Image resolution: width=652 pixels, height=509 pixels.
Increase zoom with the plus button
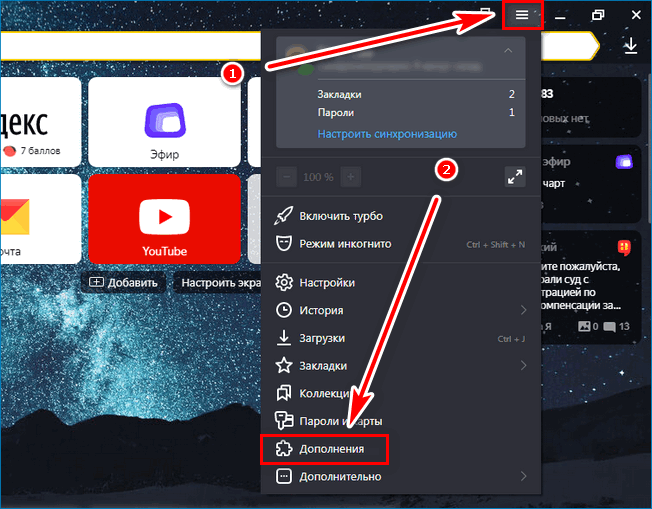point(350,177)
